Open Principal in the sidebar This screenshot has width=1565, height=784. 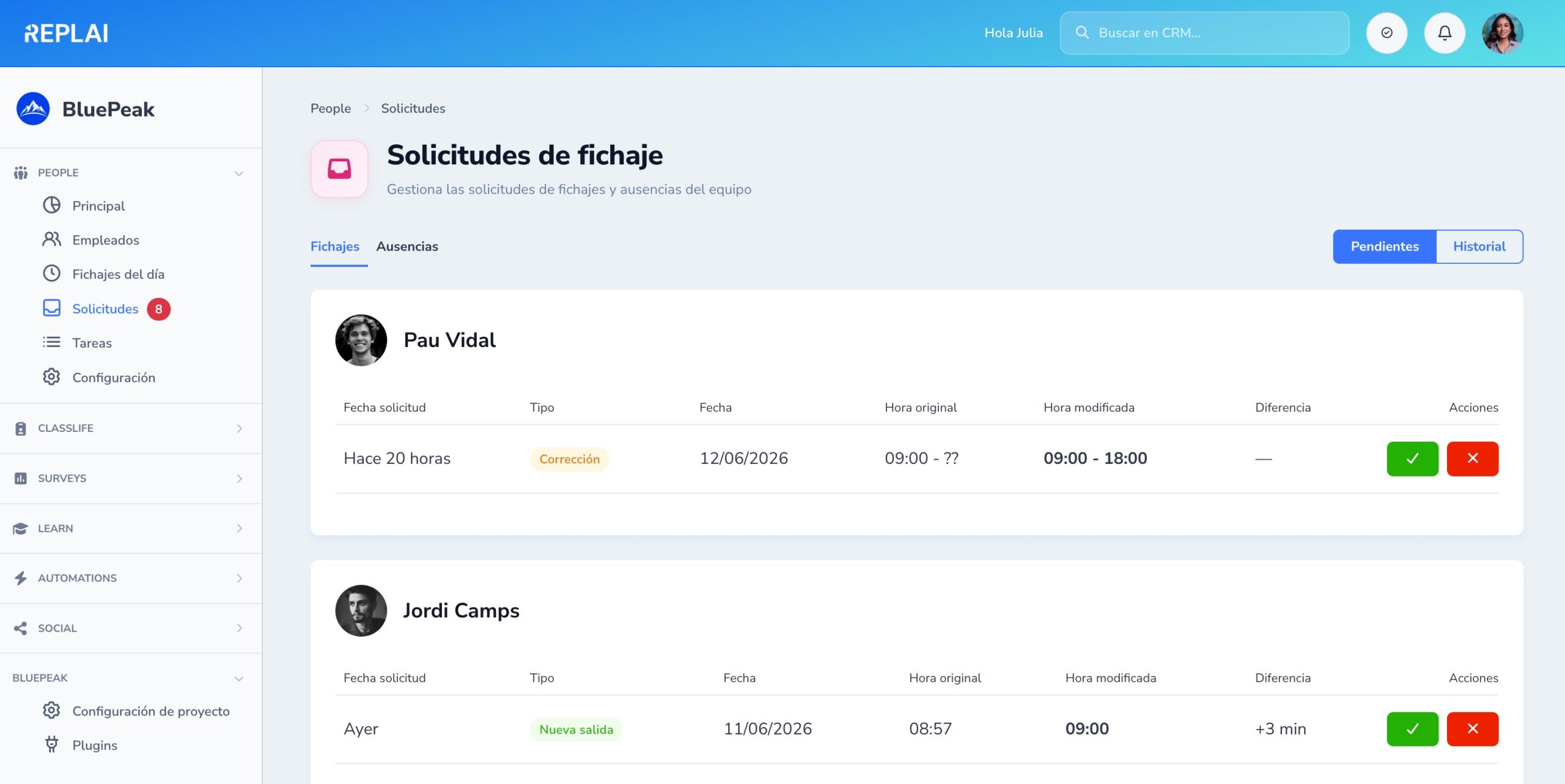(x=98, y=206)
